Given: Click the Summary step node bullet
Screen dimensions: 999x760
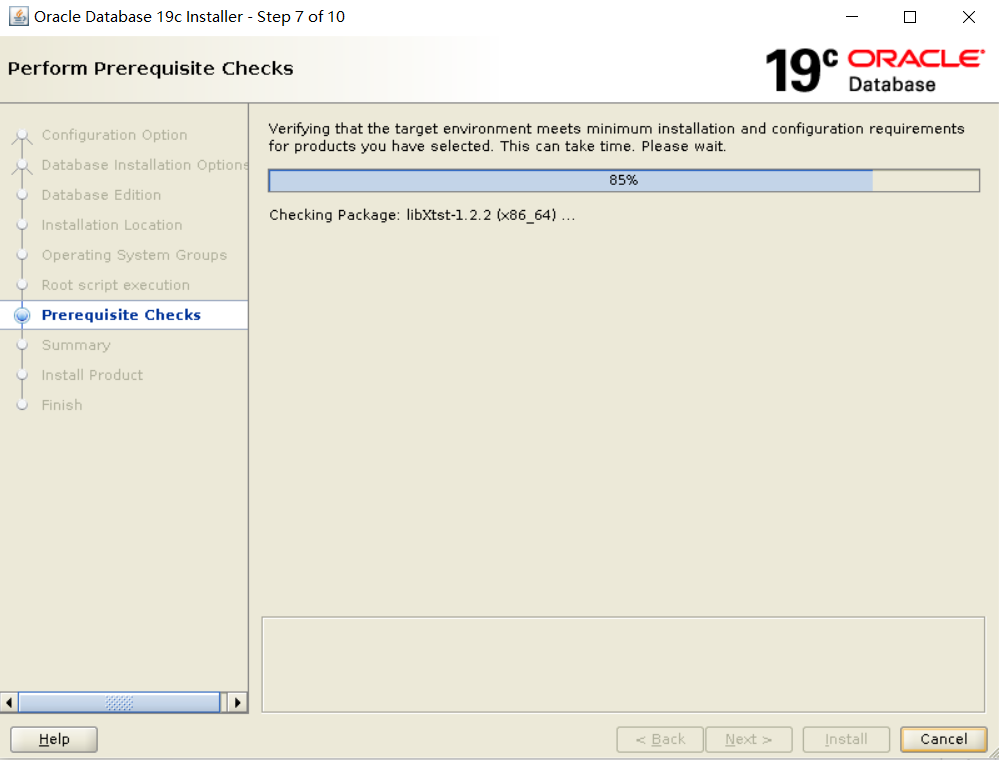Looking at the screenshot, I should pyautogui.click(x=22, y=345).
